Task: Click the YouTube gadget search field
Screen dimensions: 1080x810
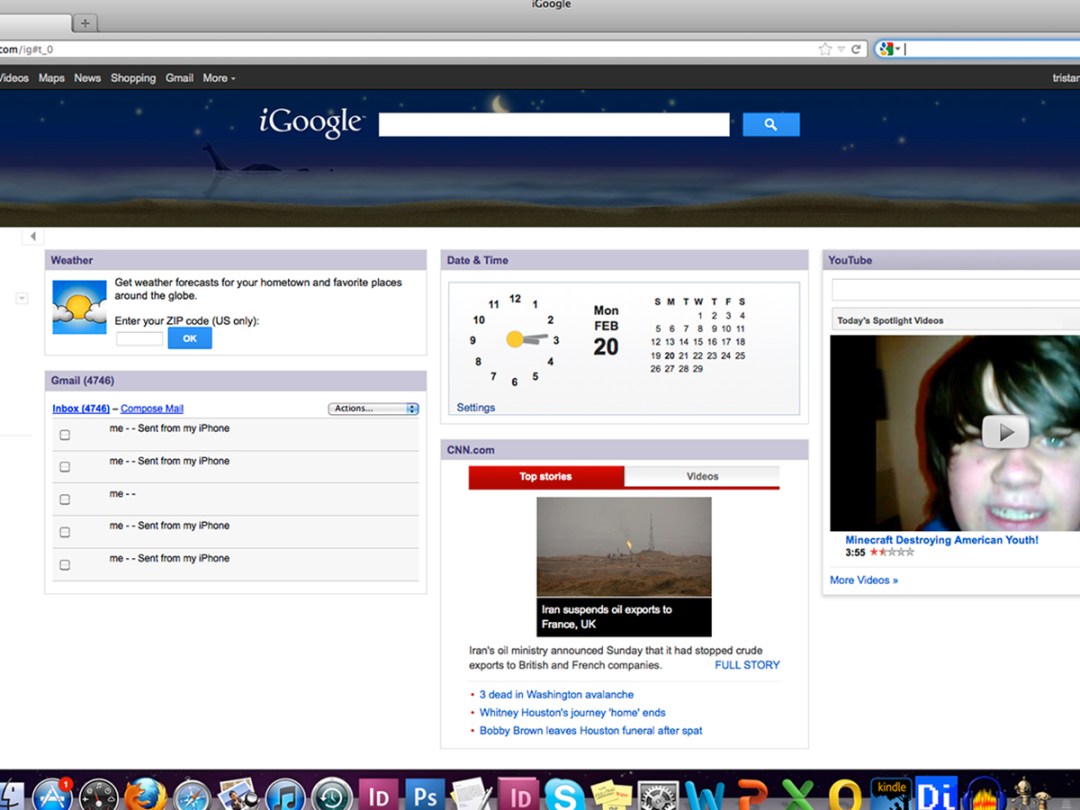Action: (x=956, y=290)
